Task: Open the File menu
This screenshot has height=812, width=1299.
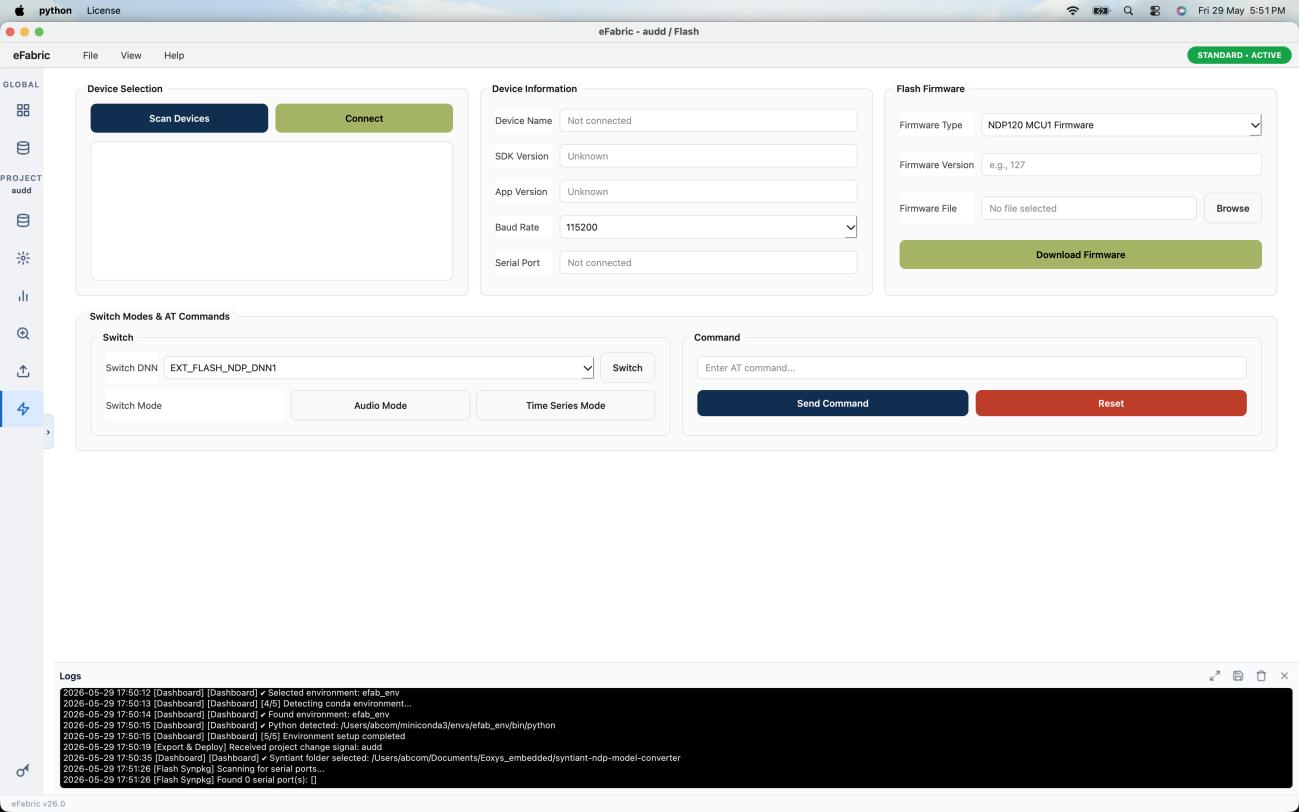Action: (90, 55)
